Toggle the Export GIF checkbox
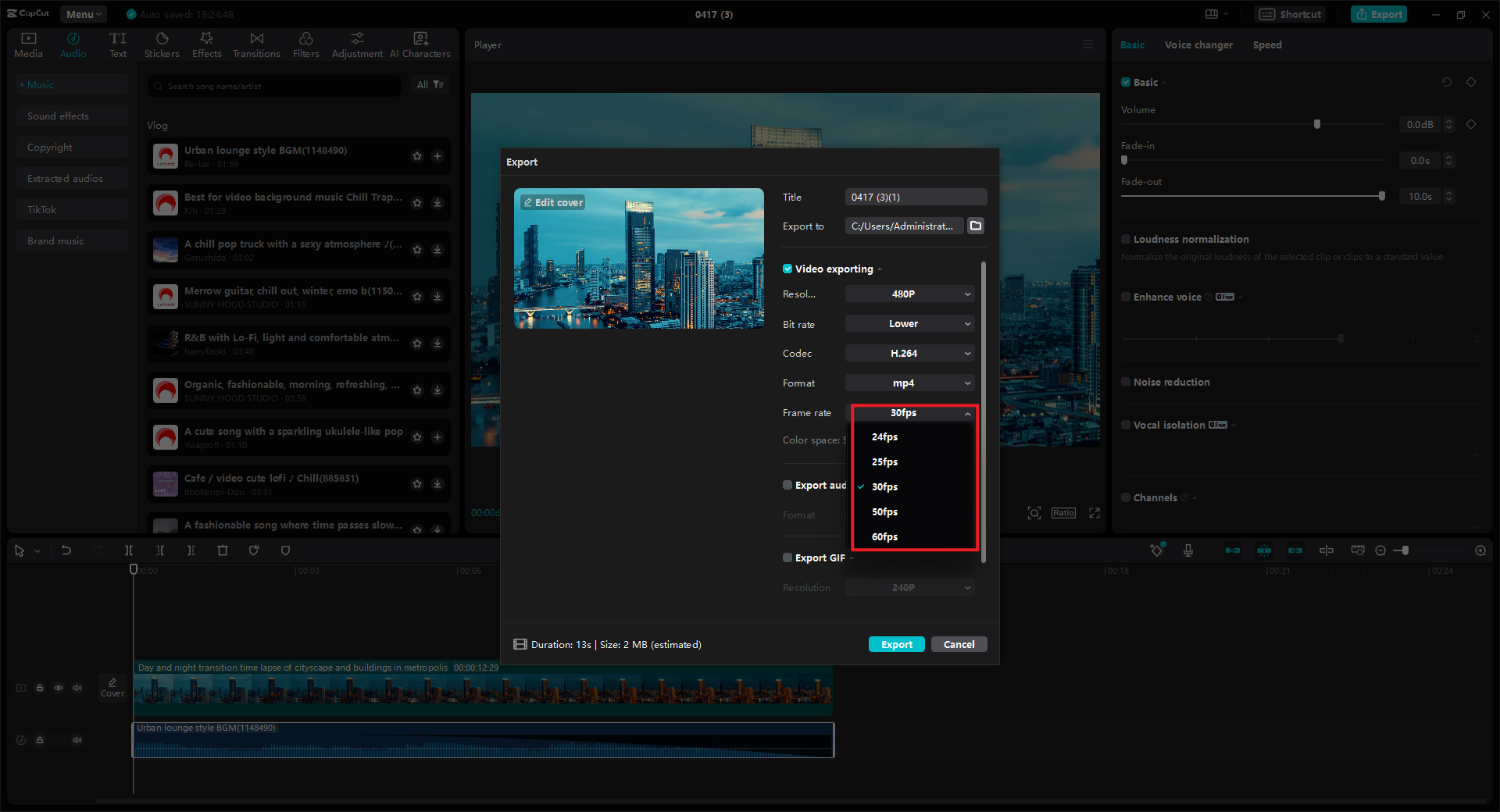Viewport: 1500px width, 812px height. pyautogui.click(x=787, y=557)
